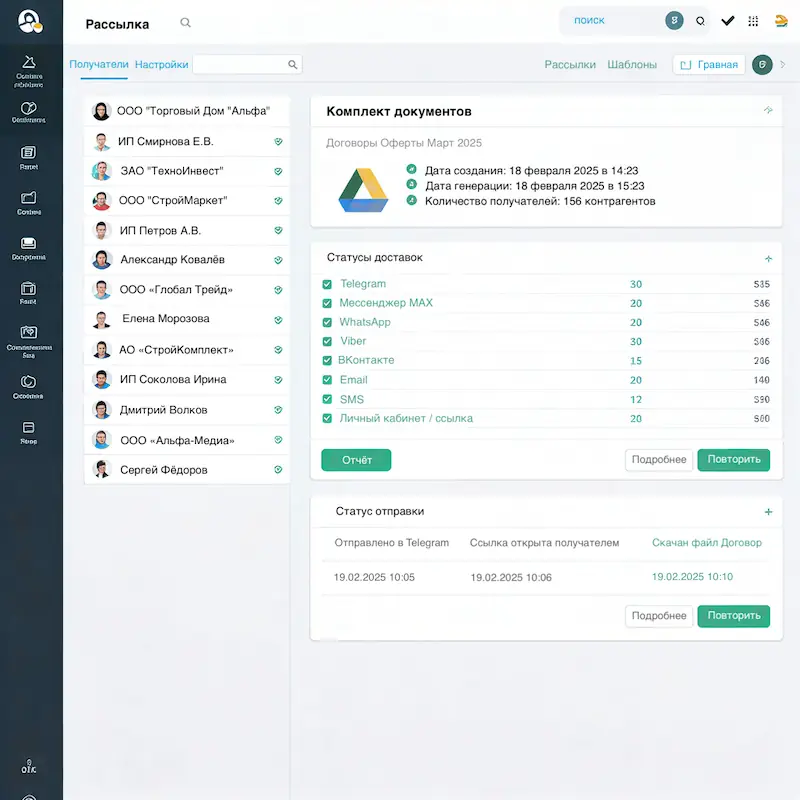The height and width of the screenshot is (800, 800).
Task: Click Подробнее under Статусы доставок
Action: pyautogui.click(x=659, y=460)
